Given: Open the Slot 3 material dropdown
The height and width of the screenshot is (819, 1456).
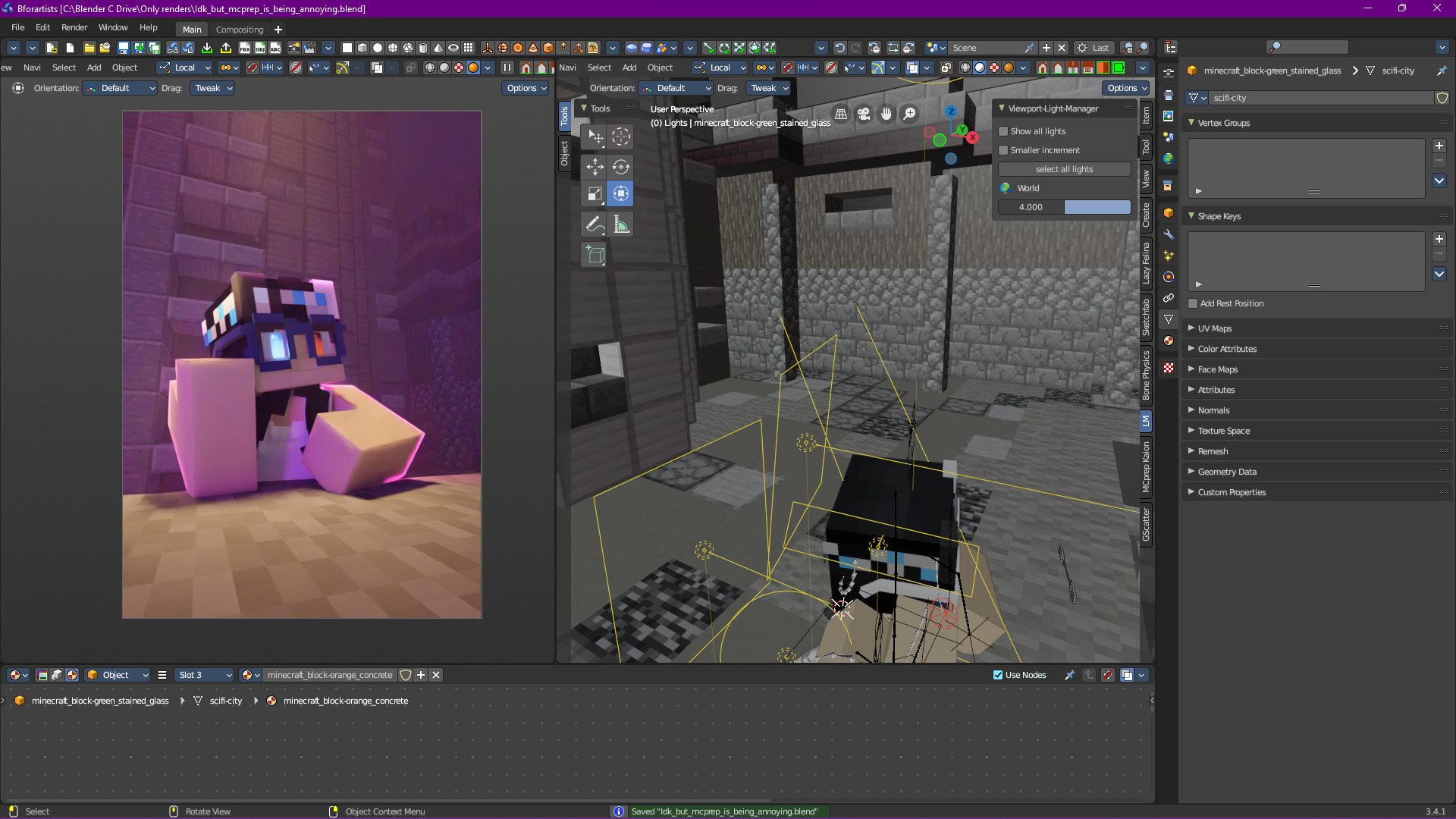Looking at the screenshot, I should [205, 675].
